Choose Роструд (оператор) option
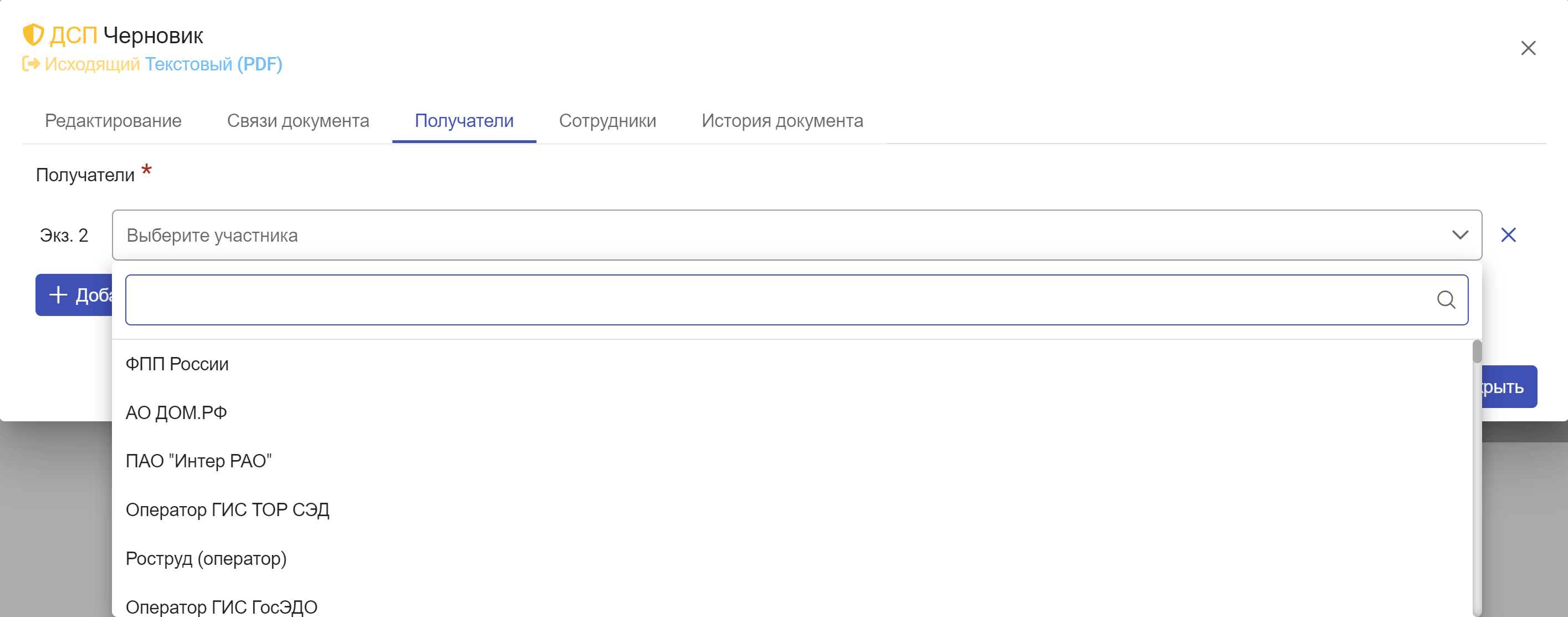Screen dimensions: 1568x617 tap(791, 559)
